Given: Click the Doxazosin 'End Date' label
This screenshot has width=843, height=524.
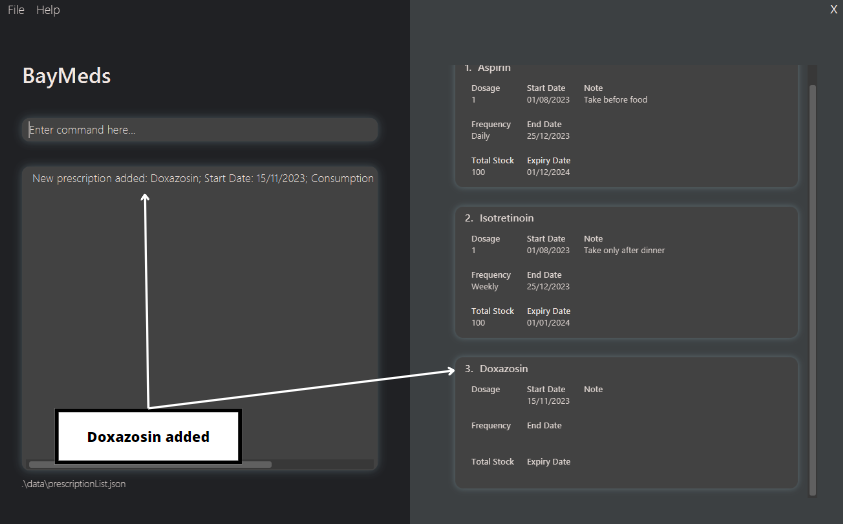Looking at the screenshot, I should (544, 426).
